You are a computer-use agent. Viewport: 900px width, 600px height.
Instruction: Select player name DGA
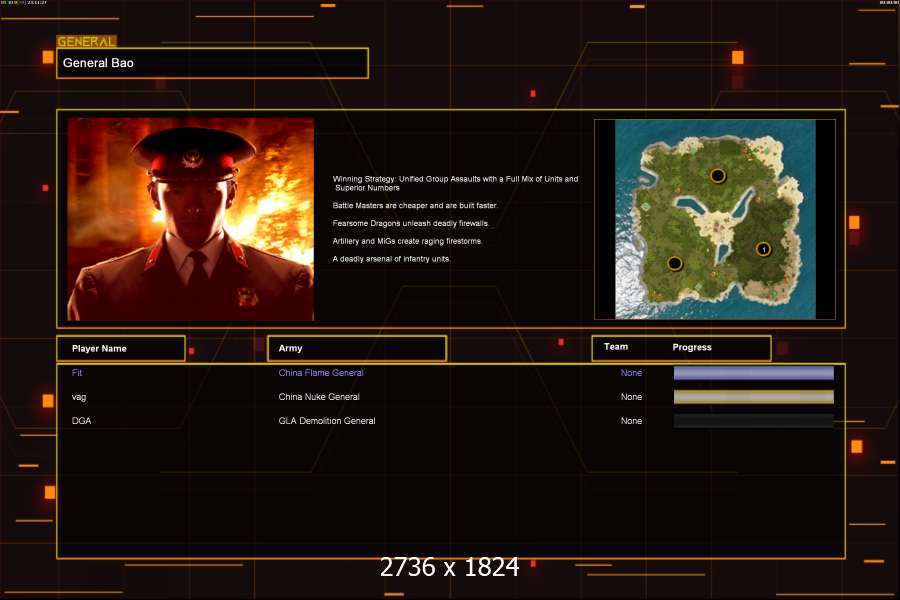pos(82,421)
